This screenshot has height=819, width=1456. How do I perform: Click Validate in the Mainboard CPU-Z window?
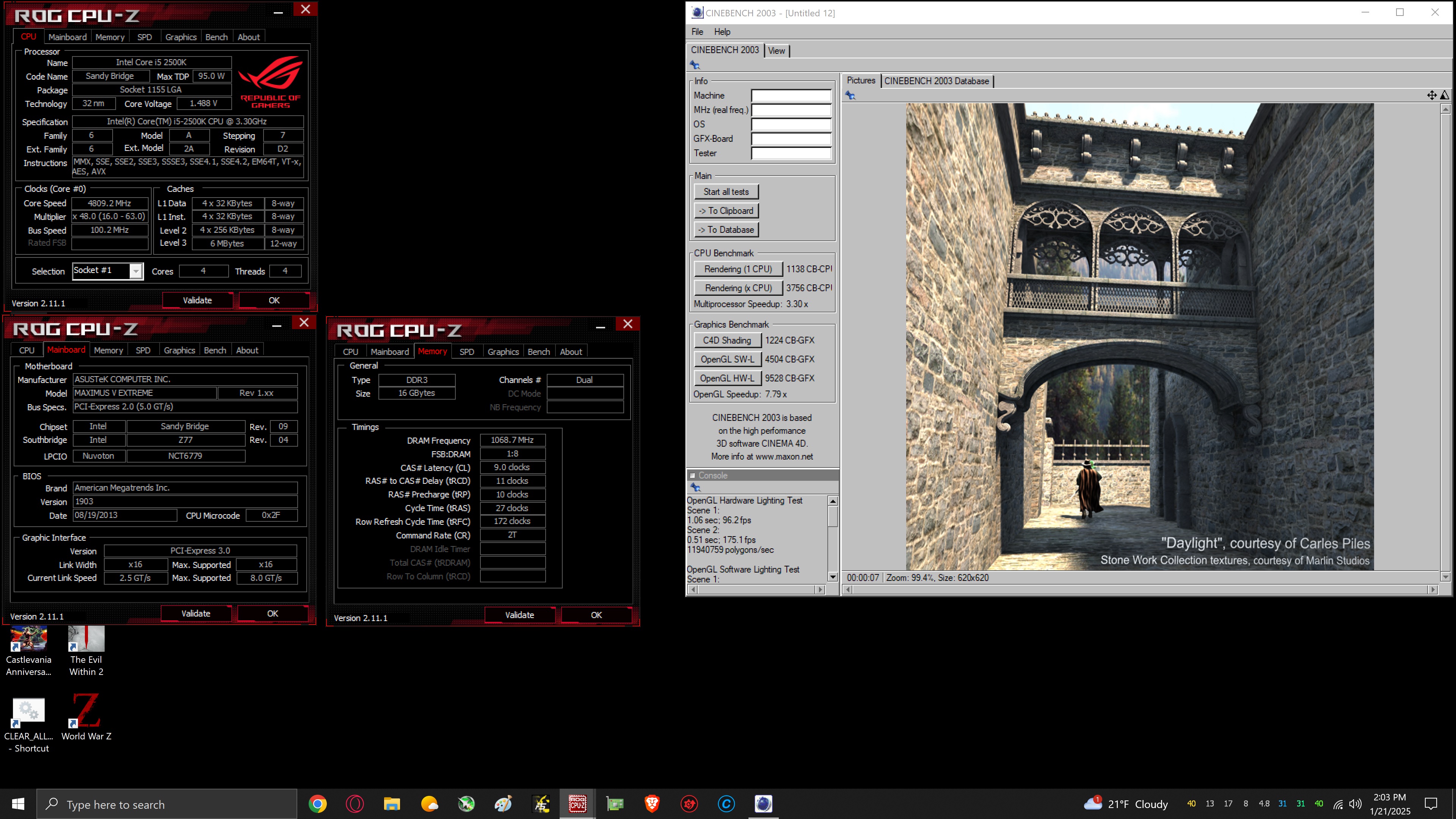(x=196, y=613)
